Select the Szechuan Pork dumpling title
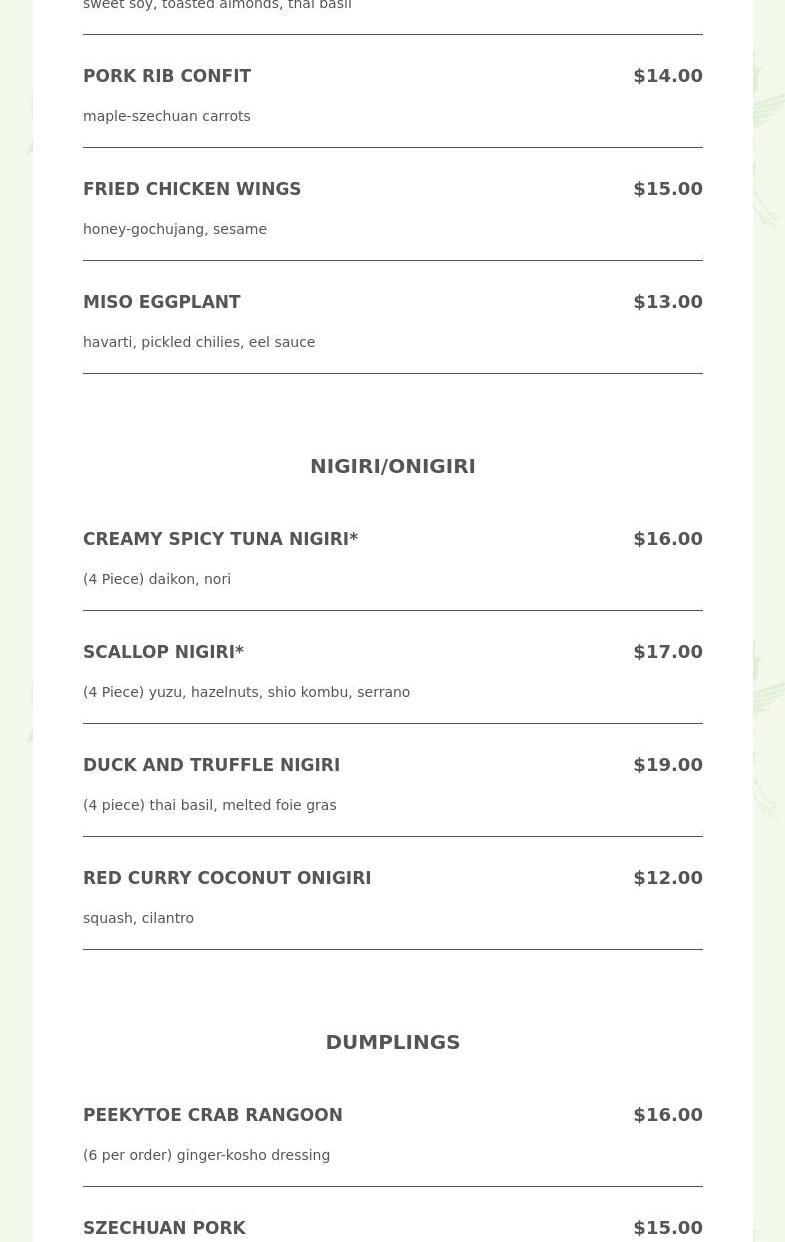 164,1228
